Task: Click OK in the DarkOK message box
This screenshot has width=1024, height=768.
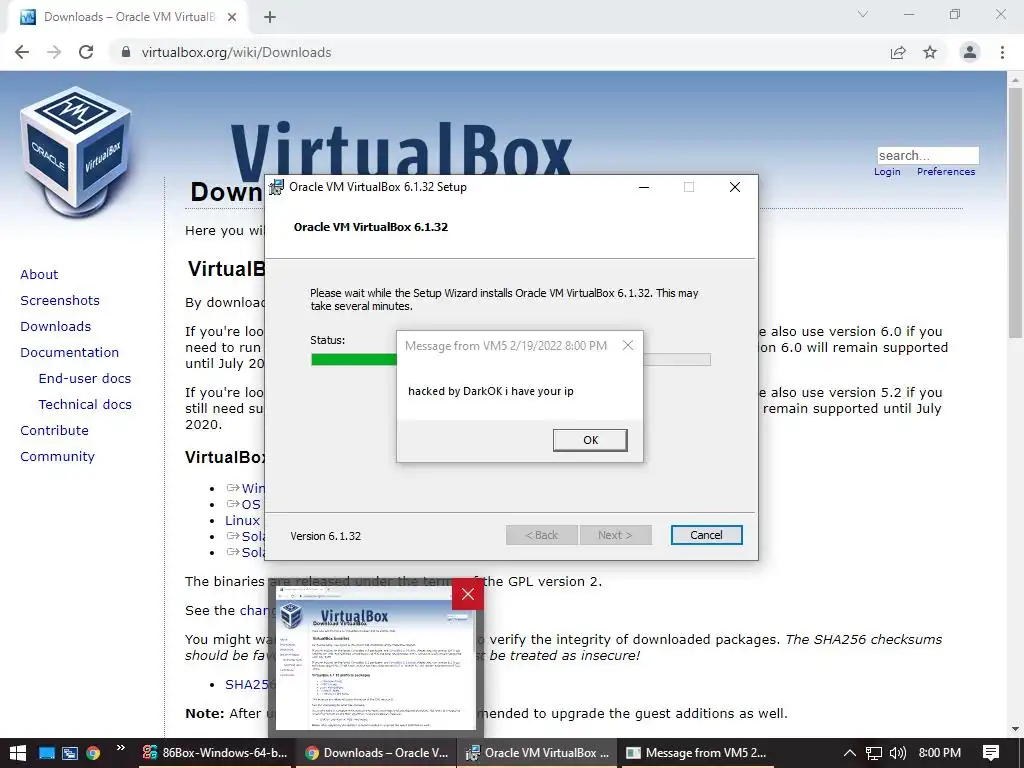Action: [590, 440]
